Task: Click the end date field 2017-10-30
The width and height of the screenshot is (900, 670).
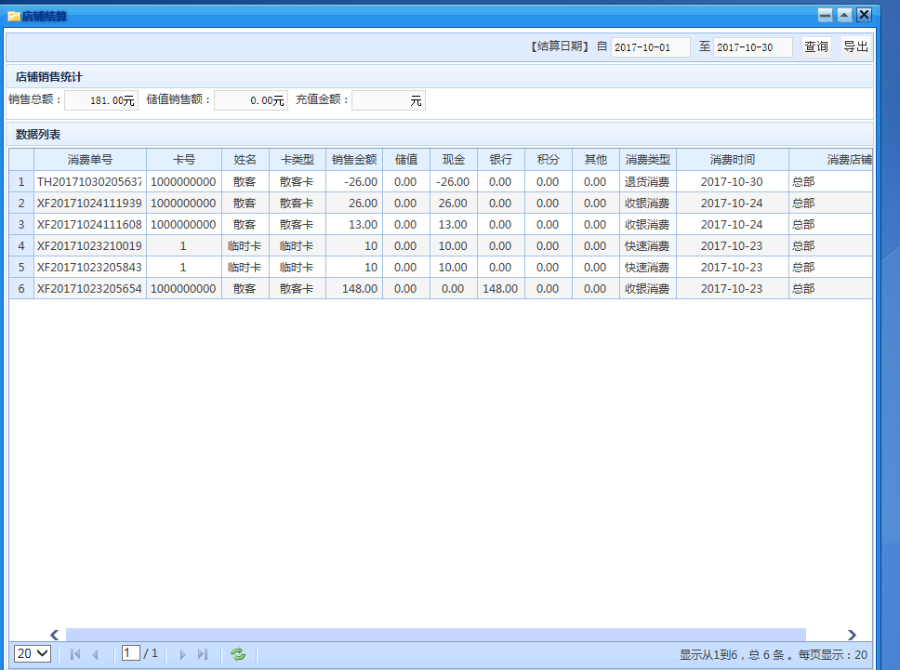Action: (752, 47)
